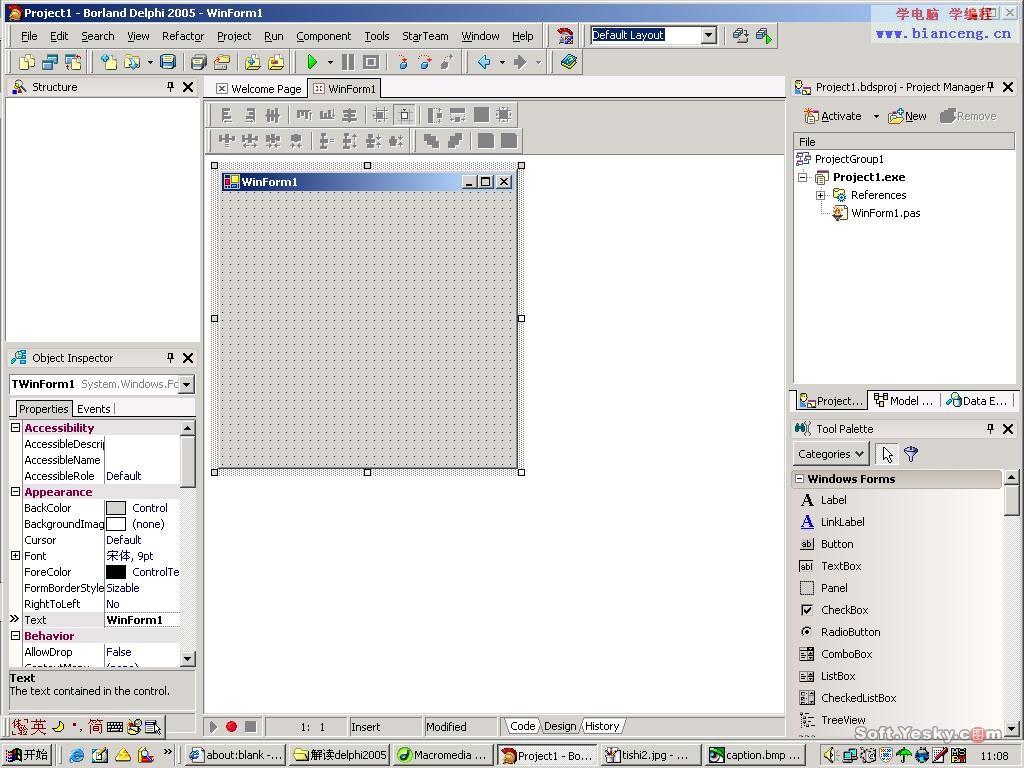Toggle the Project Manager panel pin

991,86
